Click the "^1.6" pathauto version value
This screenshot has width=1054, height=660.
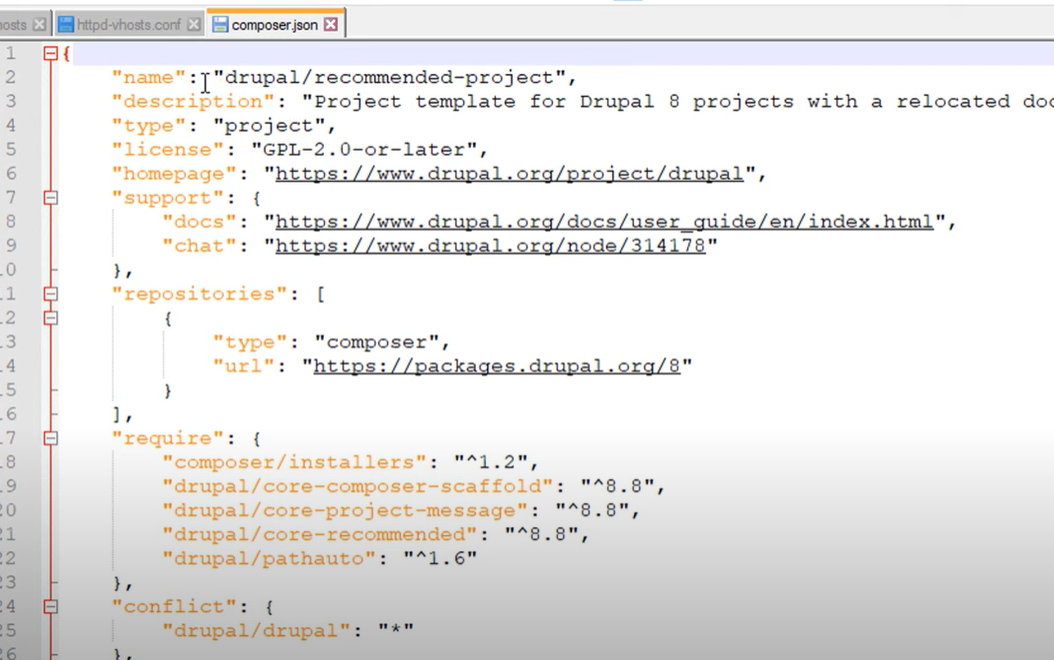click(x=440, y=559)
